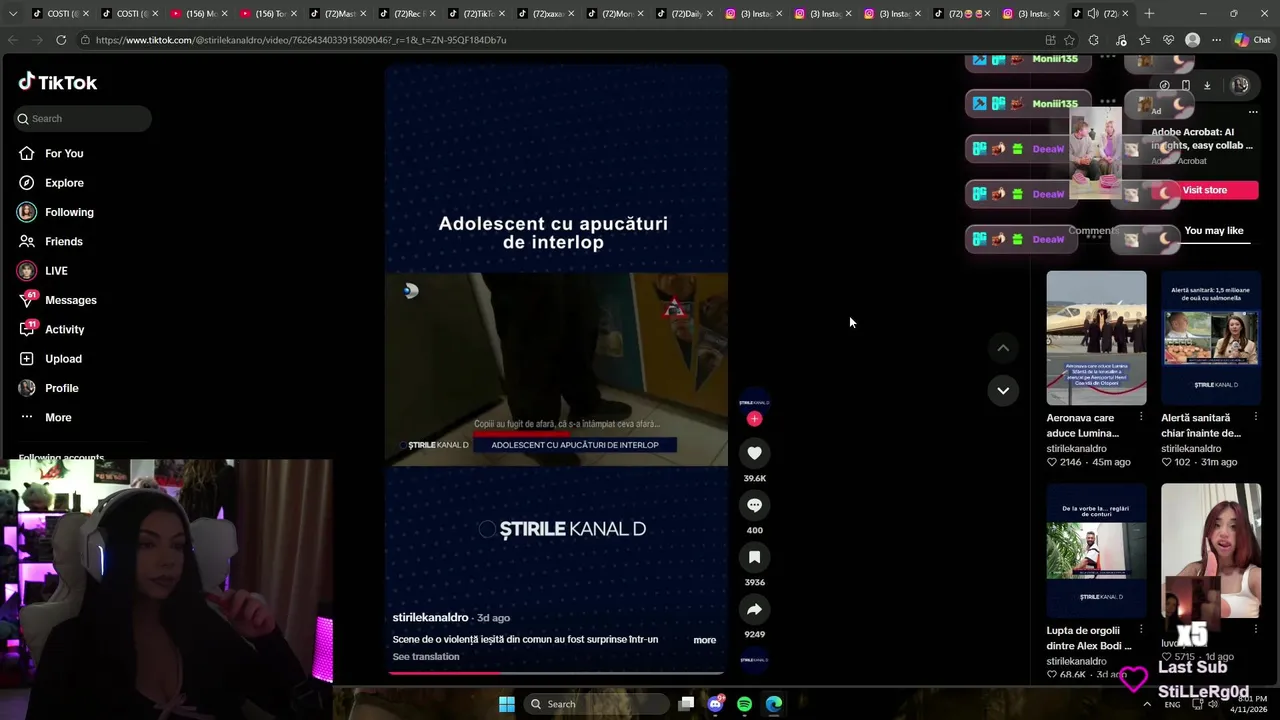The width and height of the screenshot is (1280, 720).
Task: Open options for the 'Aeronava care aduce Lumina' card
Action: pos(1141,417)
